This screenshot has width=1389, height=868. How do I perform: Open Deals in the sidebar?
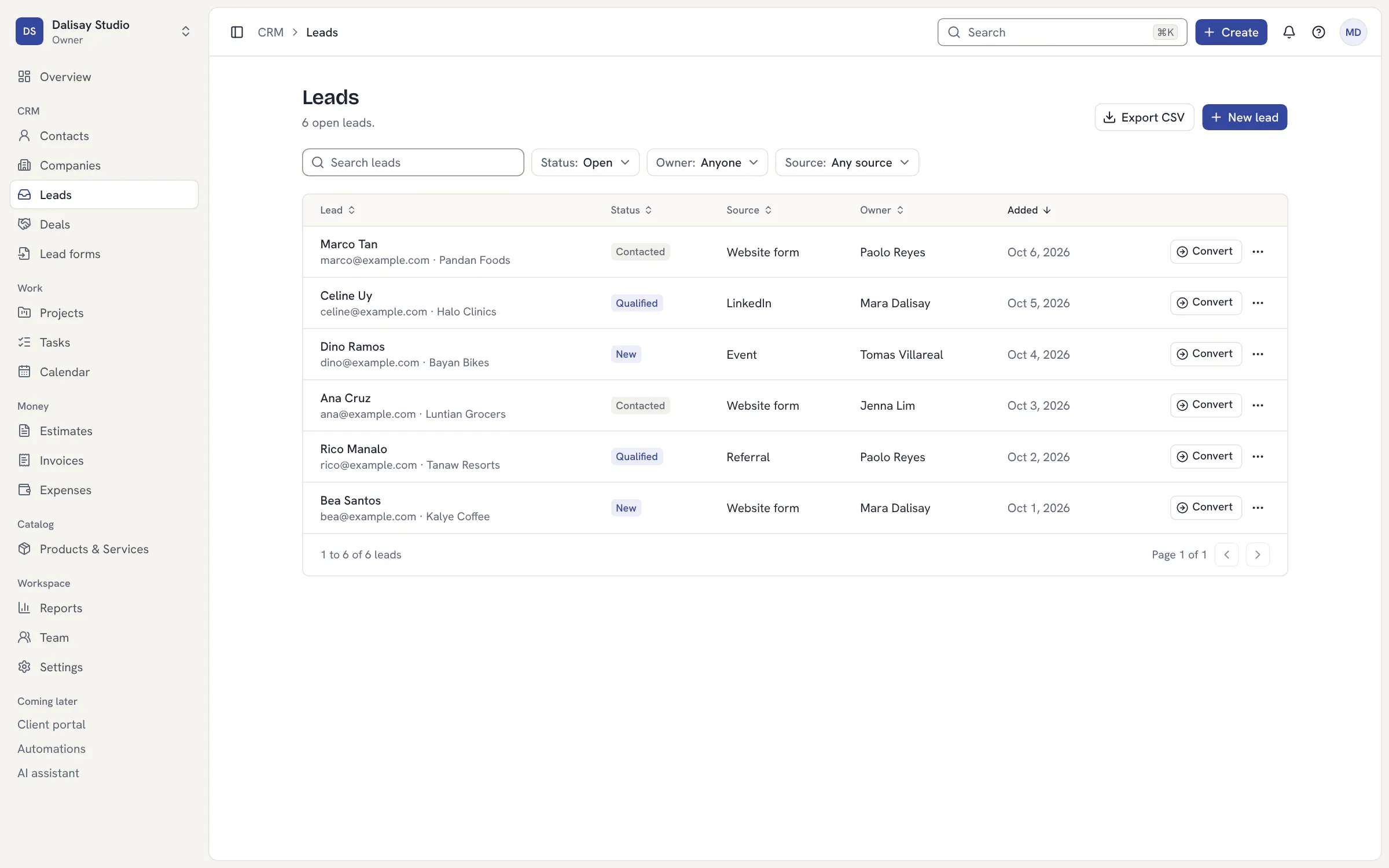pos(104,225)
